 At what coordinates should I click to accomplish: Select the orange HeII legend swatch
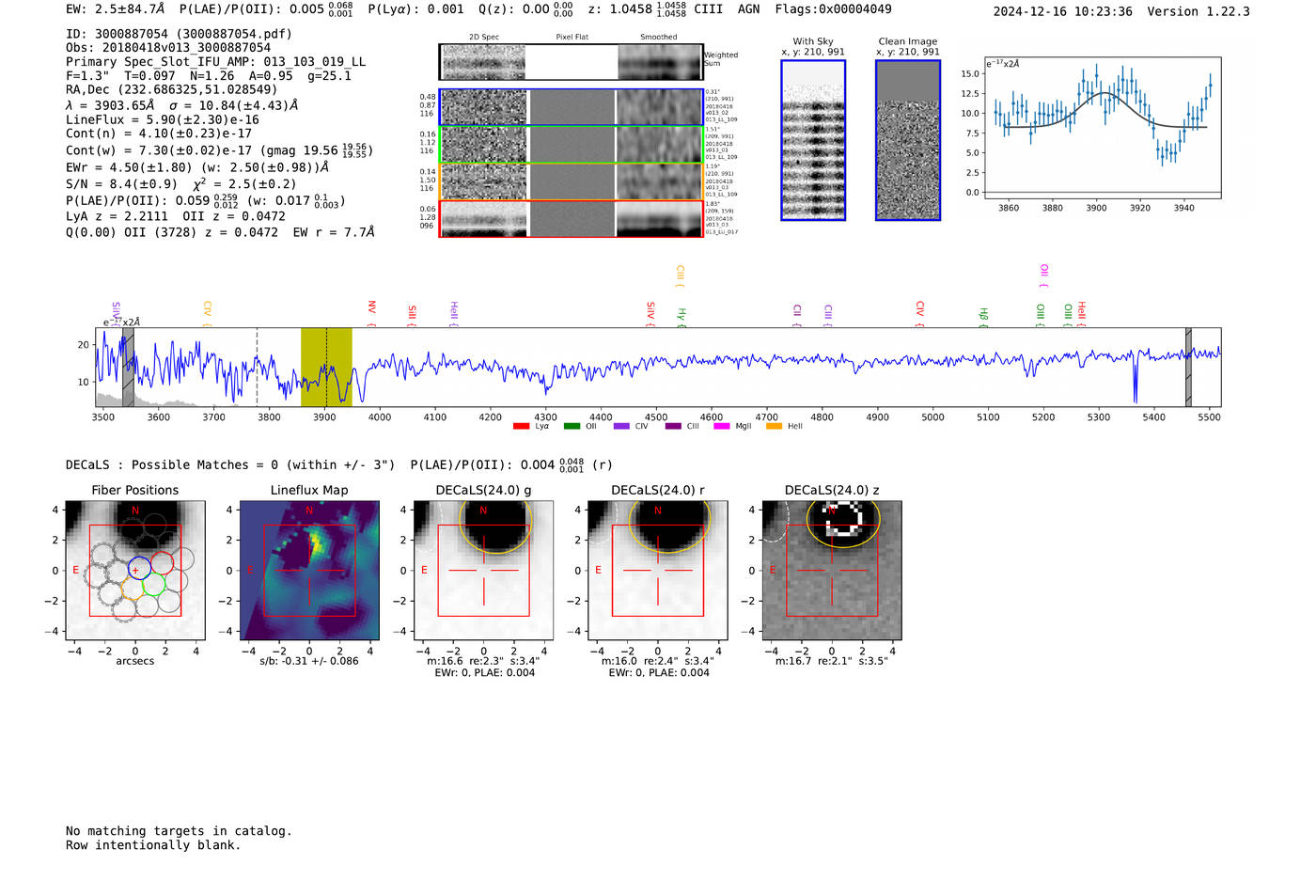pyautogui.click(x=774, y=426)
